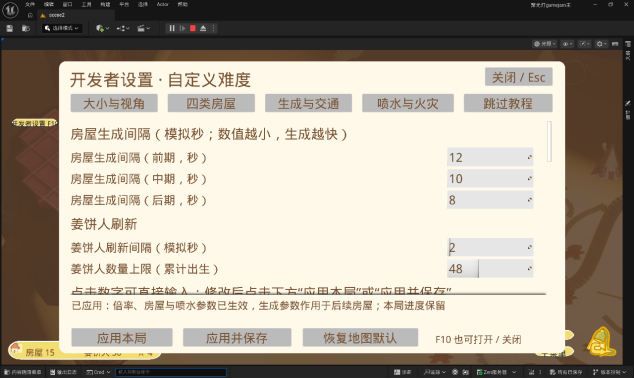Viewport: 634px width, 379px height.
Task: Open the add content cube icon menu
Action: (102, 28)
